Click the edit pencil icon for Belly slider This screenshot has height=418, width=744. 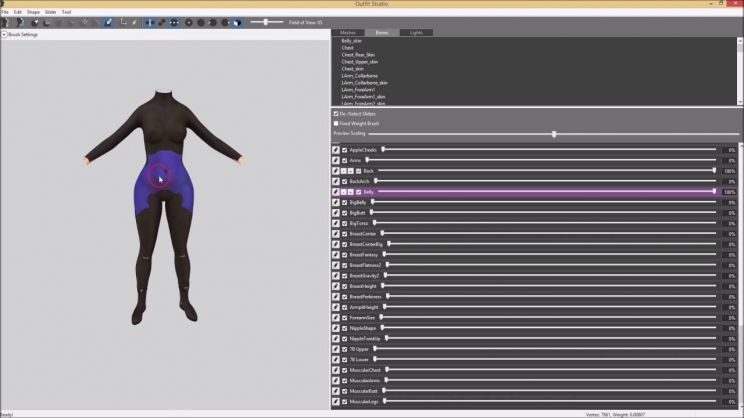point(336,191)
